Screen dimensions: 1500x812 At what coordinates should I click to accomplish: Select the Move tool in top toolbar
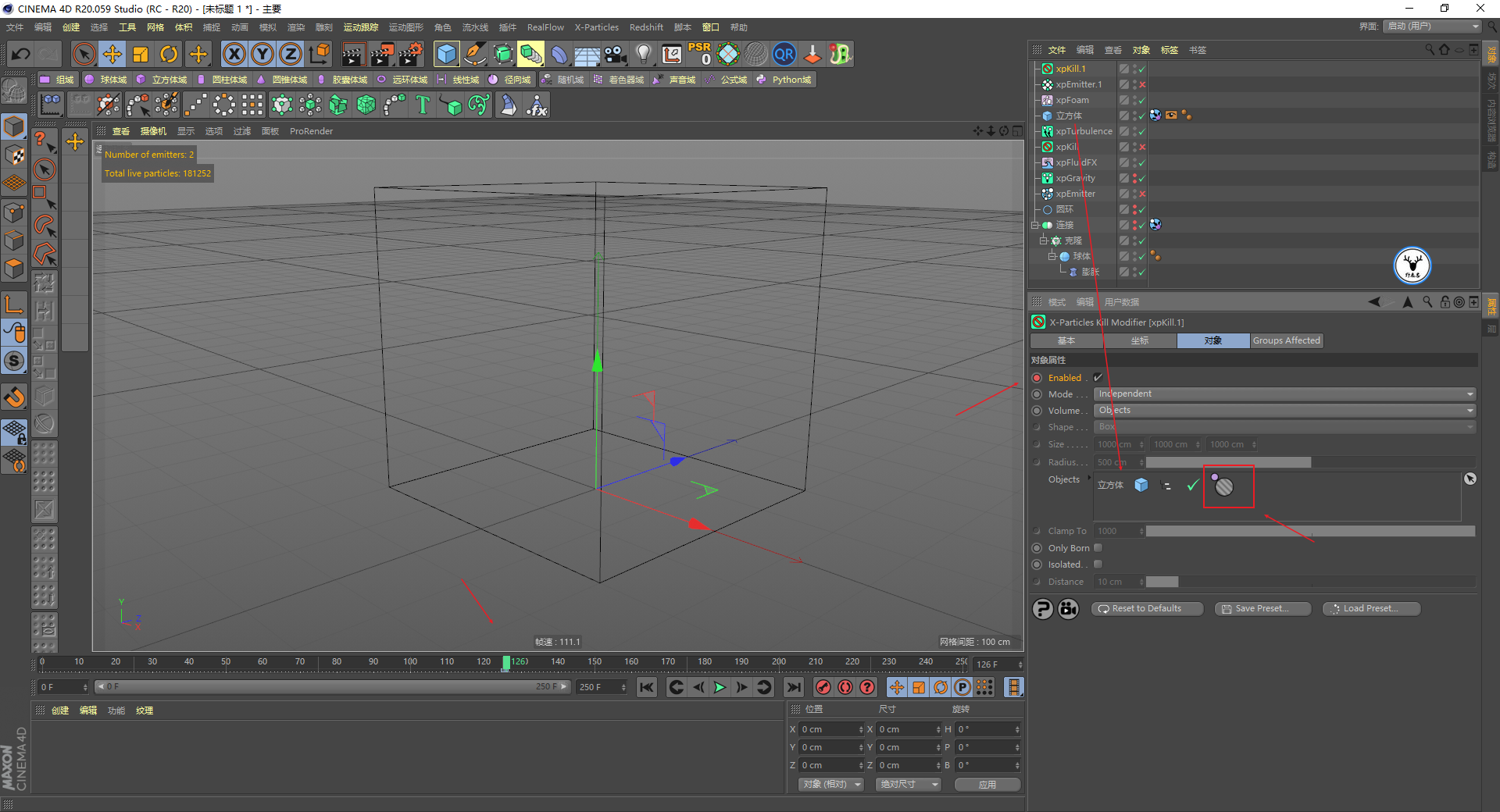pos(112,54)
